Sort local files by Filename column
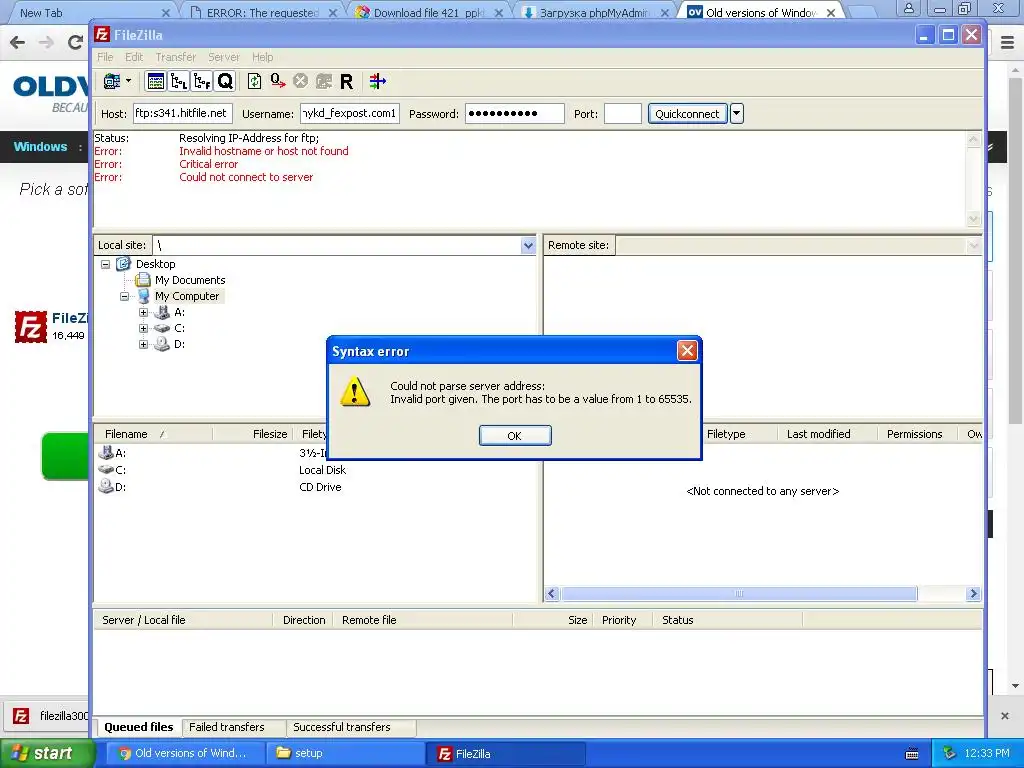This screenshot has height=768, width=1024. point(153,434)
